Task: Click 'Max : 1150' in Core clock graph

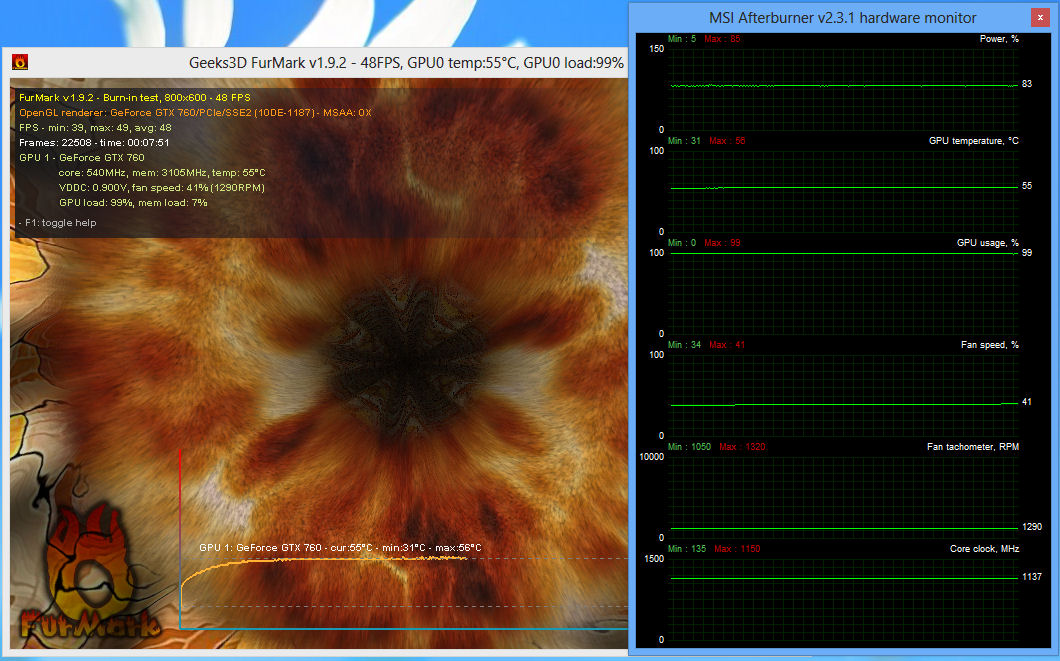Action: pos(737,549)
